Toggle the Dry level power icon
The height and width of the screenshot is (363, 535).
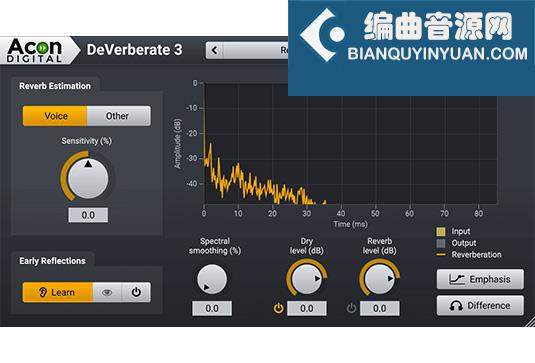[278, 308]
